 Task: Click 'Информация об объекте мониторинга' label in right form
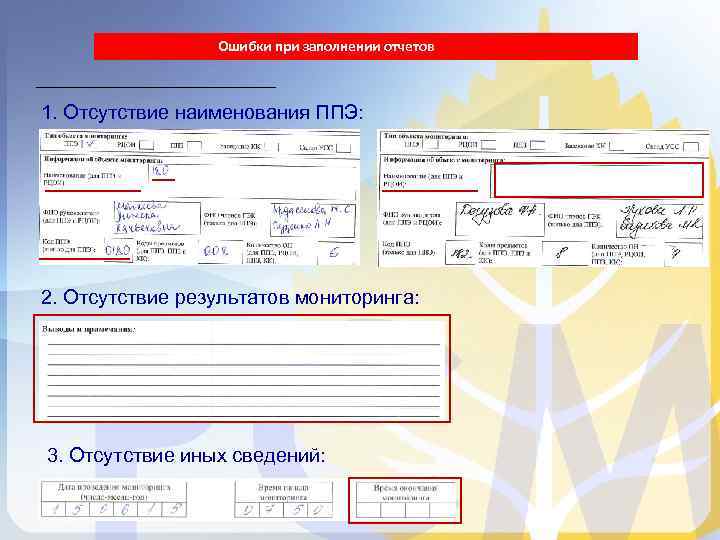(x=444, y=160)
